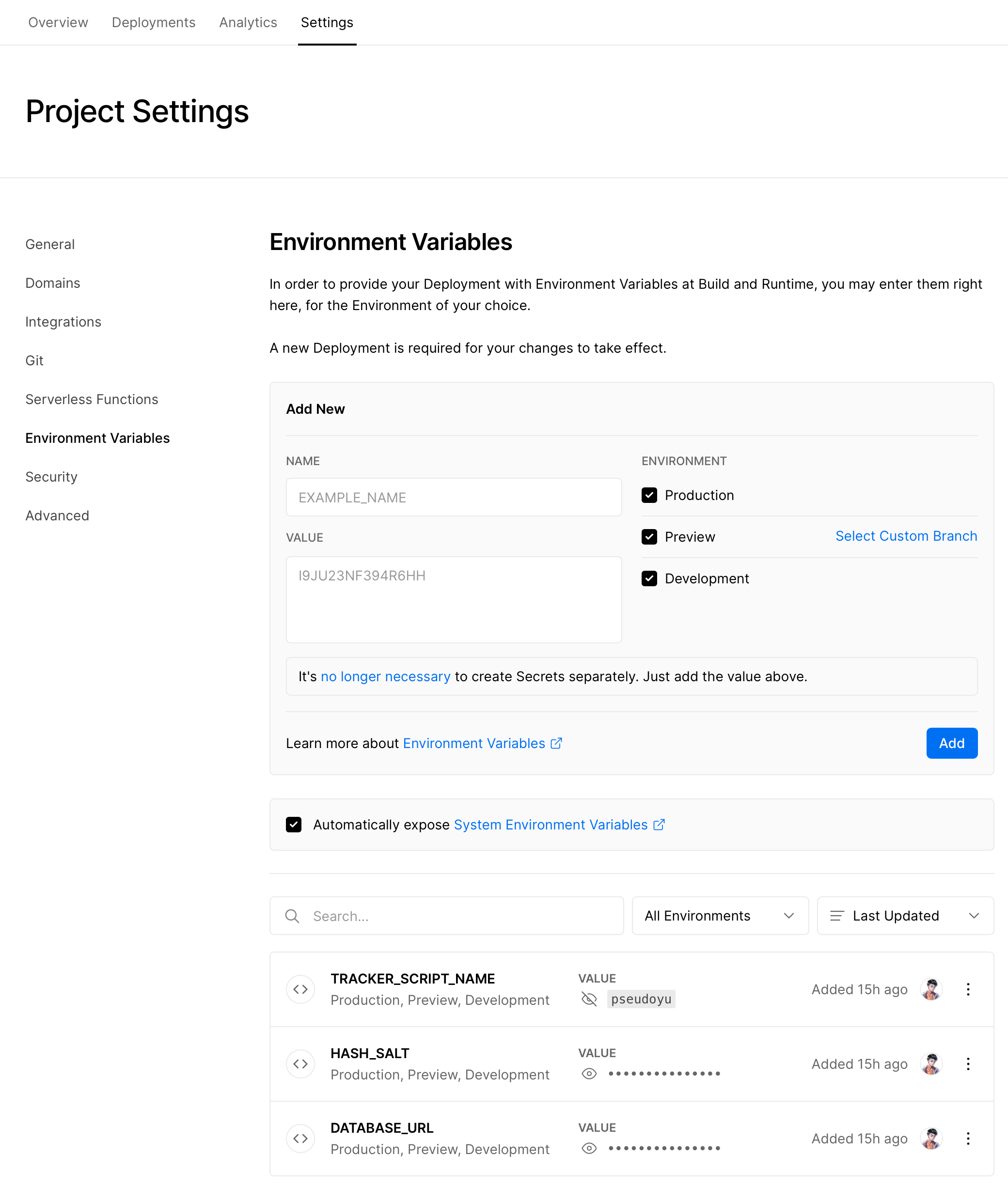Open three-dot menu for TRACKER_SCRIPT_NAME

pos(967,989)
